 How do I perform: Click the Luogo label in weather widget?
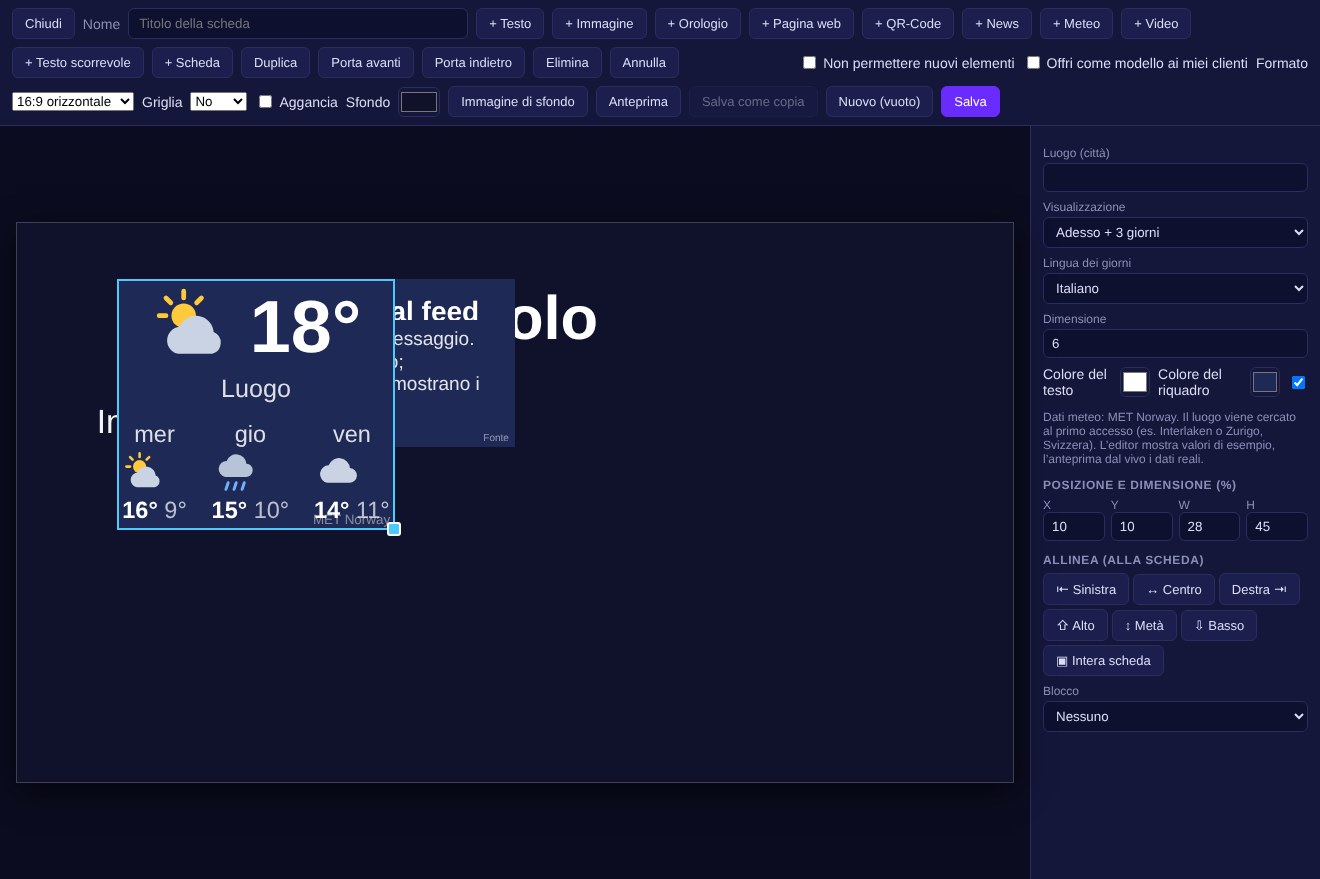[256, 388]
